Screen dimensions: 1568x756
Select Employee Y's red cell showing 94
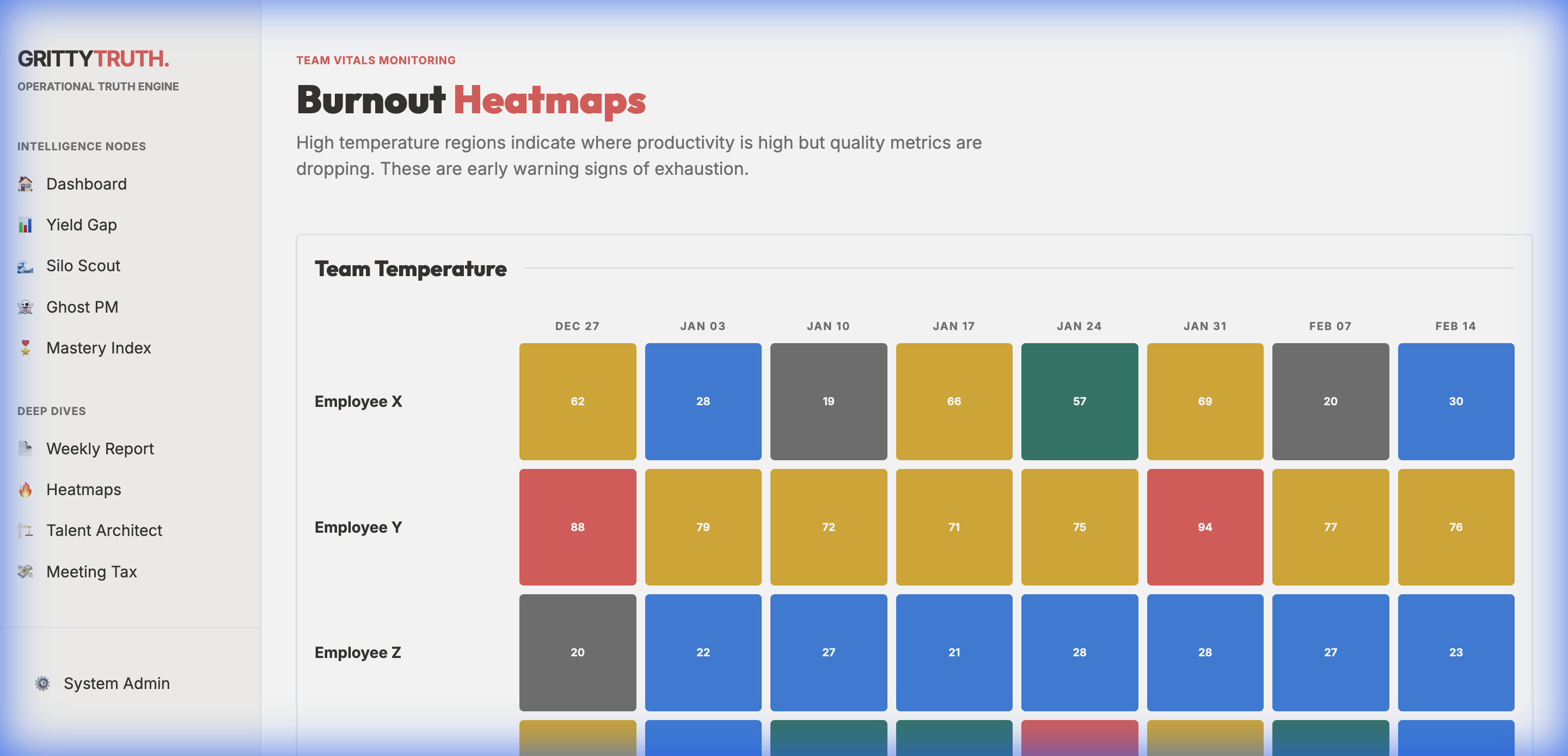click(x=1205, y=528)
